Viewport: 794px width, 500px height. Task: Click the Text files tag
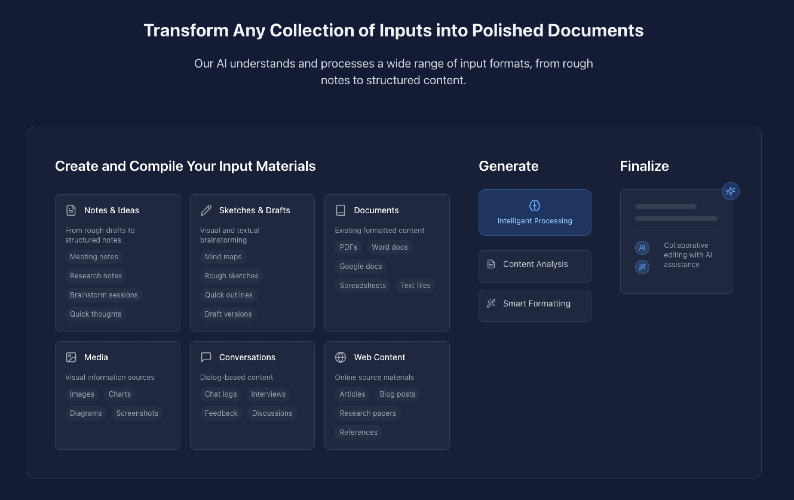[x=415, y=286]
